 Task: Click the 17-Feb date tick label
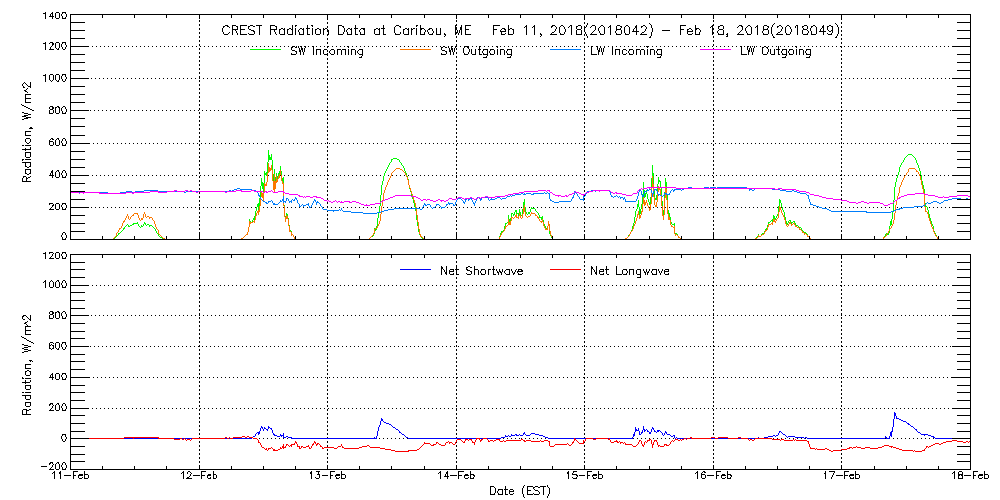point(841,477)
